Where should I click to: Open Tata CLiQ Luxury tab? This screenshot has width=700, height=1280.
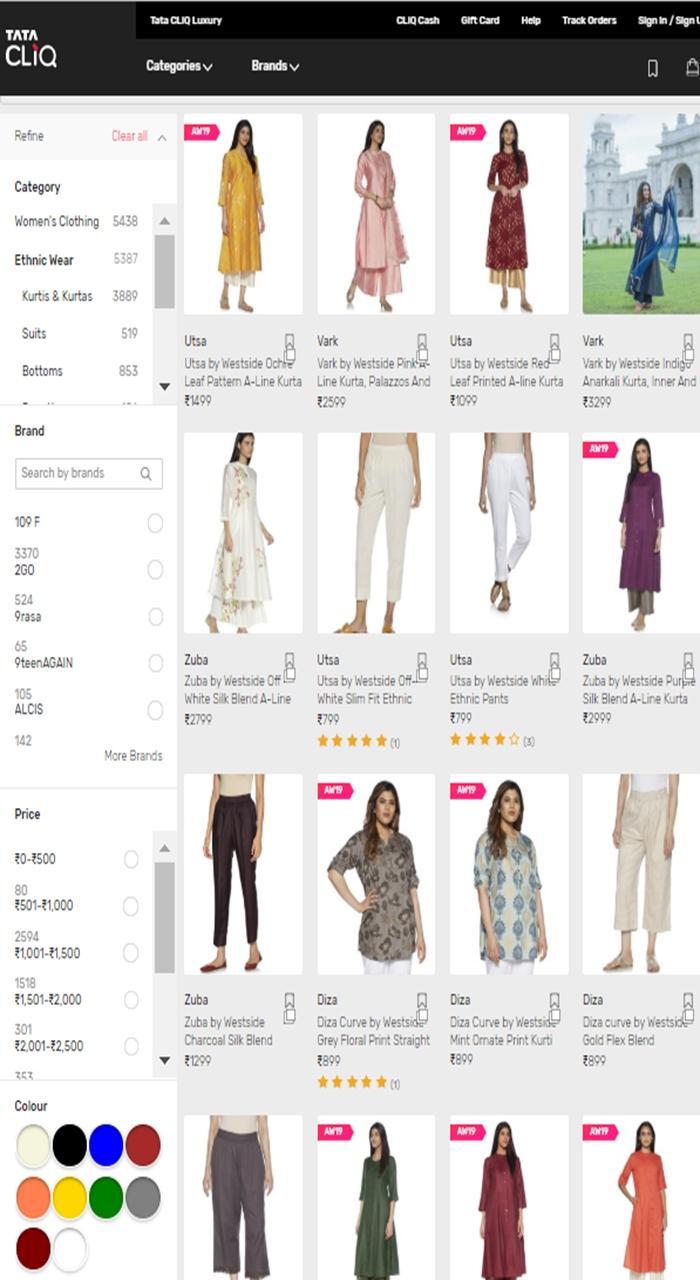(186, 20)
